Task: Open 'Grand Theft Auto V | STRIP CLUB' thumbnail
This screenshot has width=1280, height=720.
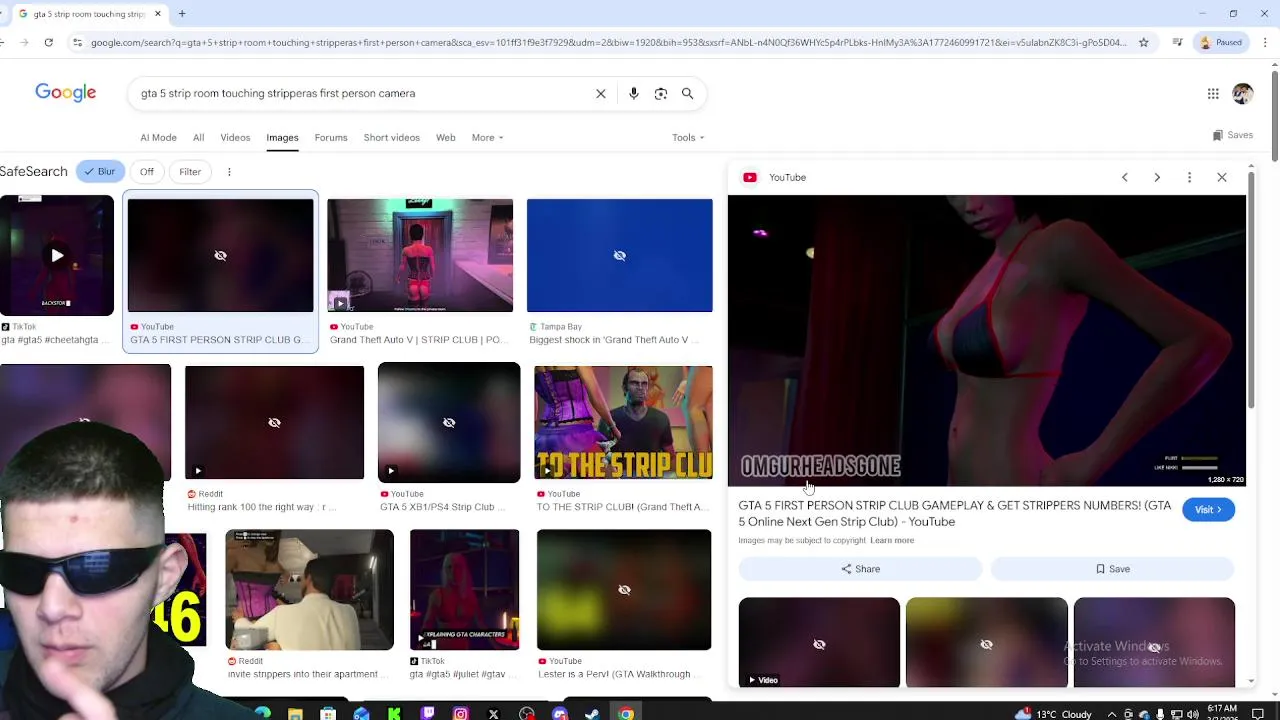Action: (420, 256)
